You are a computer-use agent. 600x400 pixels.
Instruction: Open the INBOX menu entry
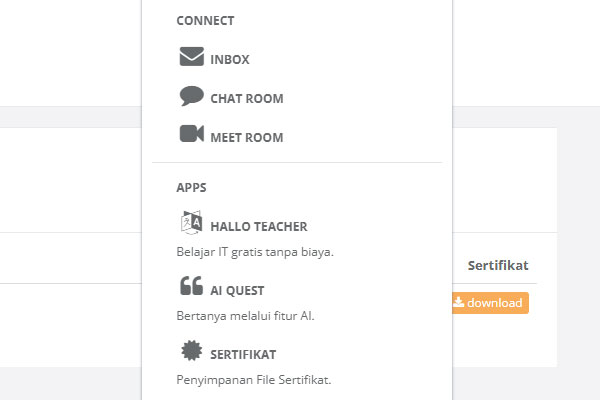[x=230, y=60]
